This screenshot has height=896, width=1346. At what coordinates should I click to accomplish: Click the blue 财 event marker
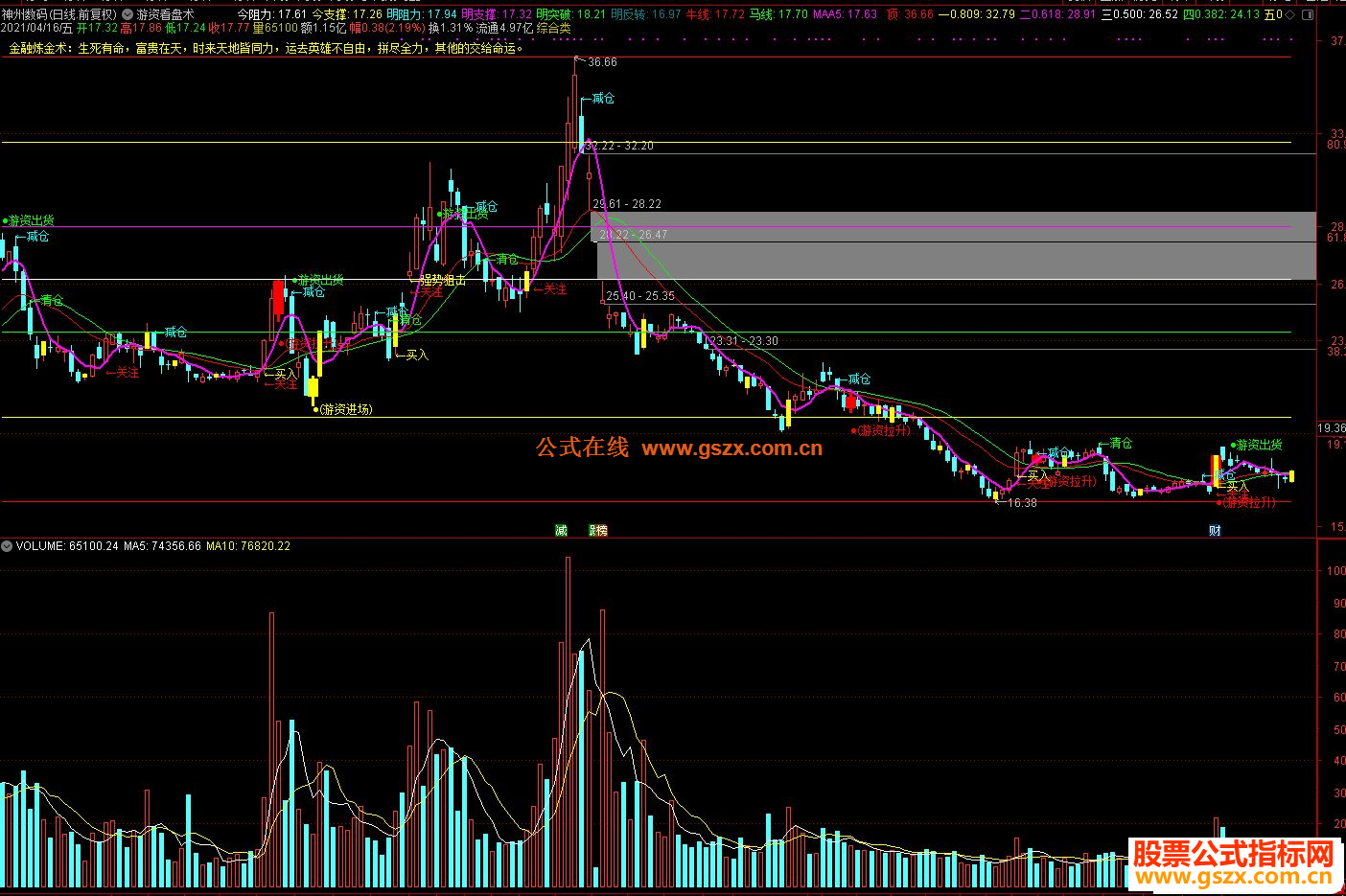coord(1215,530)
